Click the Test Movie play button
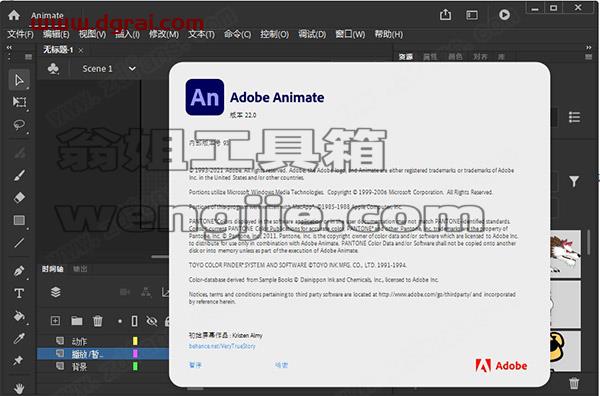This screenshot has height=396, width=600. pyautogui.click(x=504, y=15)
